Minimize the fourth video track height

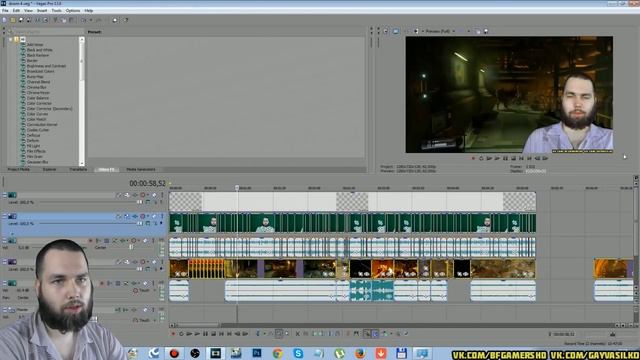[4, 260]
